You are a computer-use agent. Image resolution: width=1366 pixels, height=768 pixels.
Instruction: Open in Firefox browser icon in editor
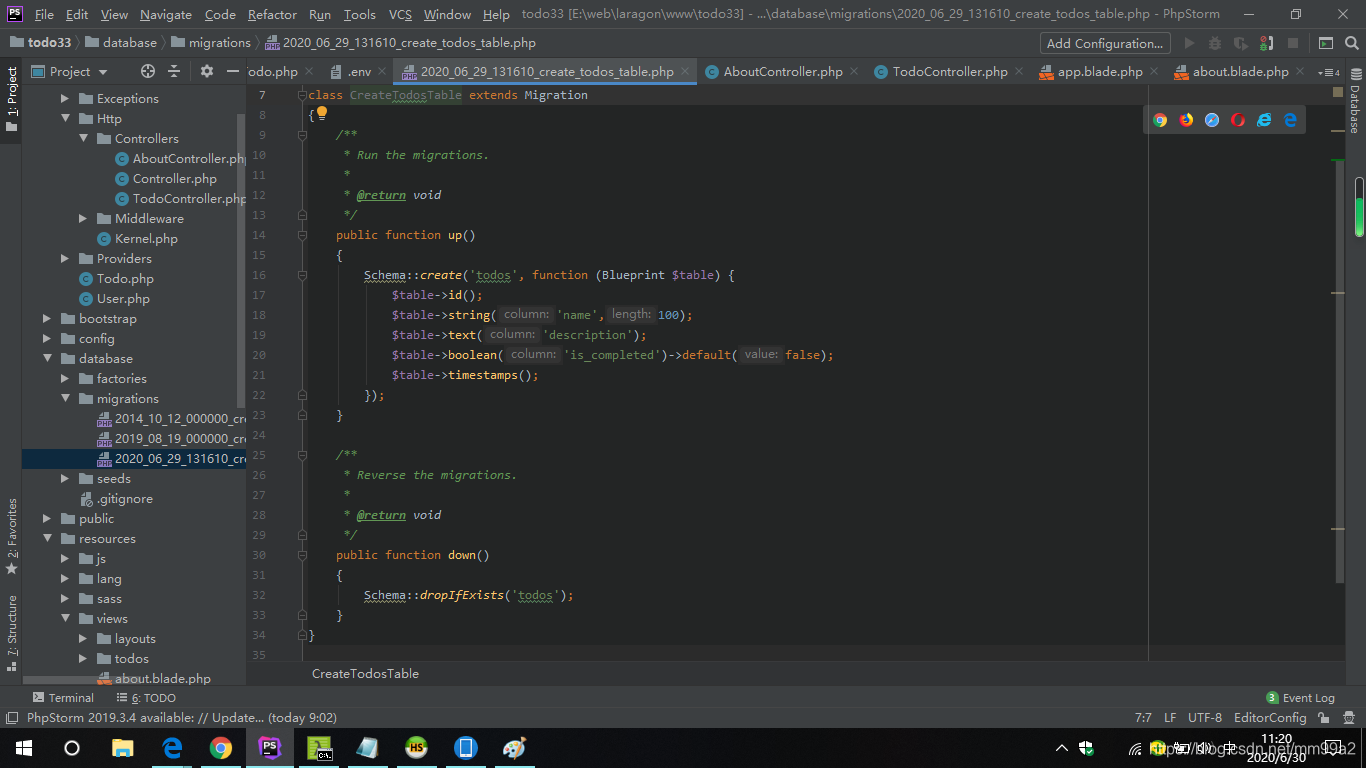coord(1186,120)
